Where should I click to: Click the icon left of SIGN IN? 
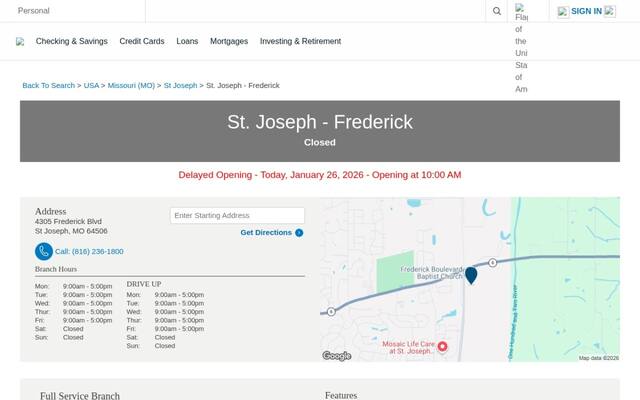[x=563, y=11]
